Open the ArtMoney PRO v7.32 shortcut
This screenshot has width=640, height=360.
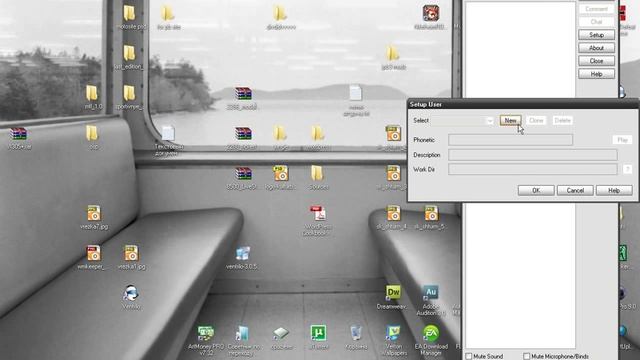coord(206,333)
